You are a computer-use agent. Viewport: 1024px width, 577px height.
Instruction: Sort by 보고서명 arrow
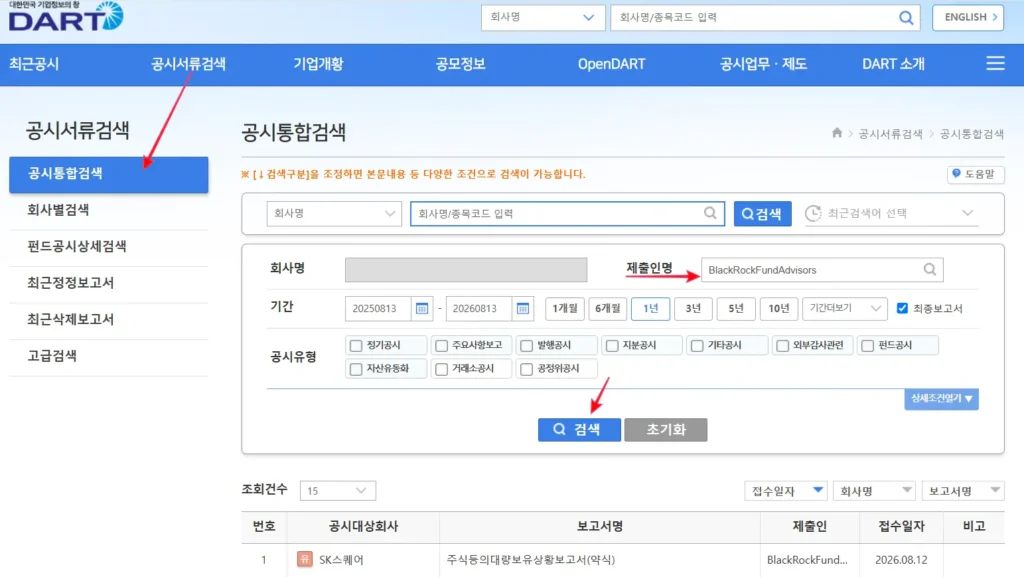[x=995, y=490]
